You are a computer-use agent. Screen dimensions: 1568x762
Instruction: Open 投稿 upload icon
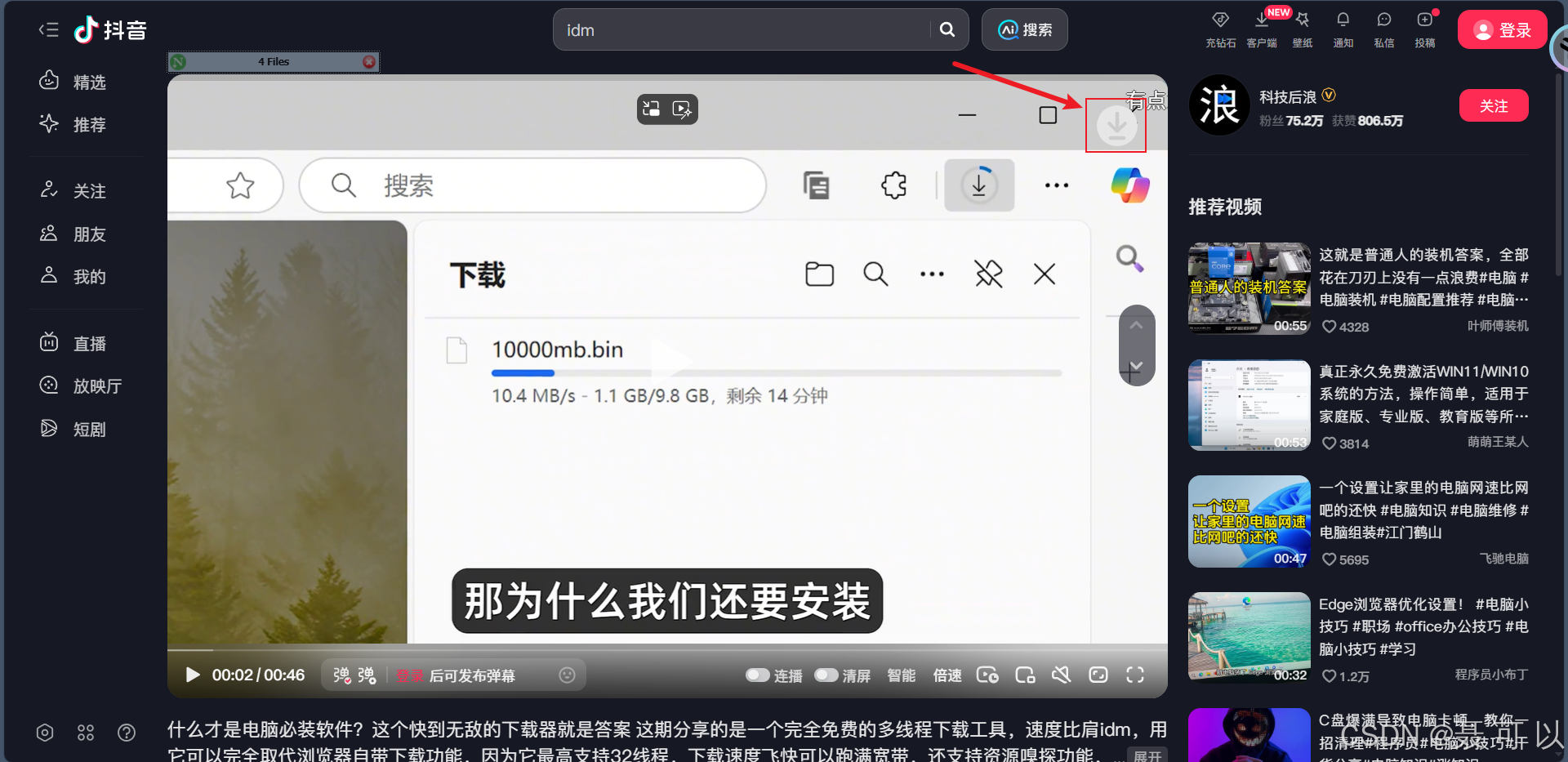[x=1425, y=29]
